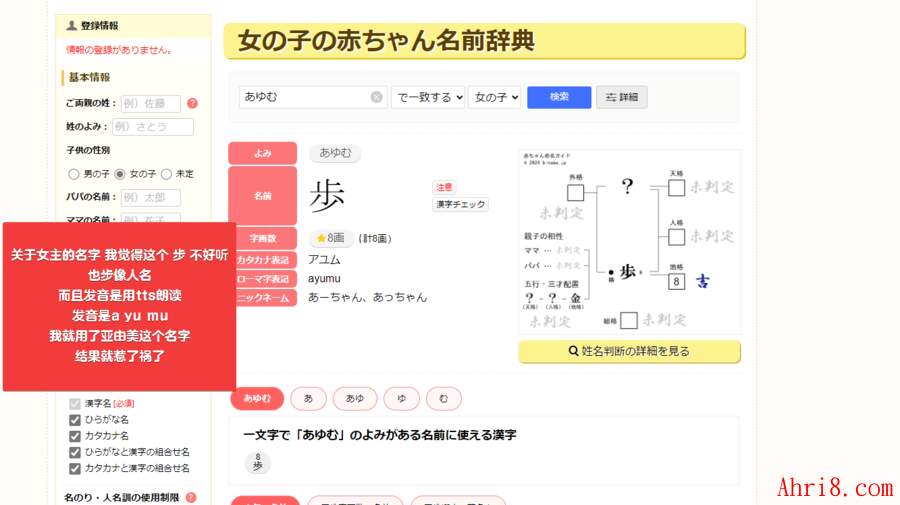Click the star 8画 stroke count badge
The width and height of the screenshot is (900, 505).
329,238
